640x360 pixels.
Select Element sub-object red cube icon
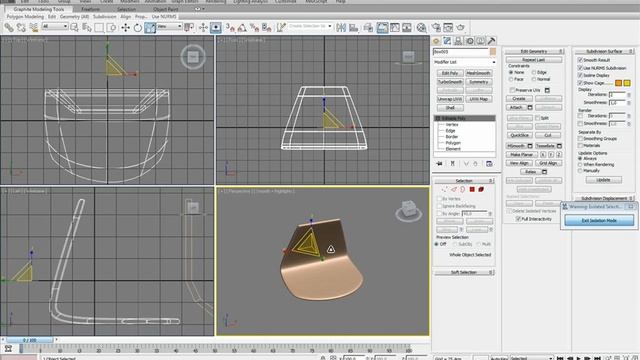point(481,189)
